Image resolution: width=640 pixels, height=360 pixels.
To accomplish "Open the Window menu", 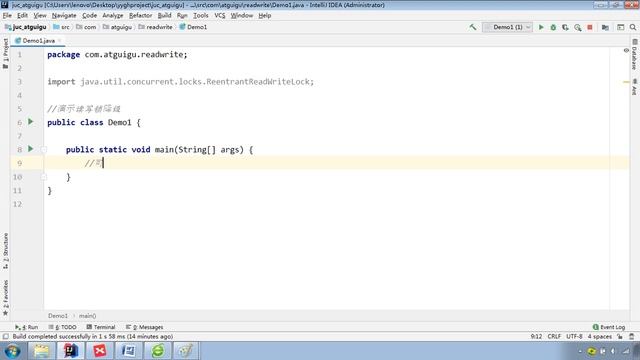I will coord(242,16).
